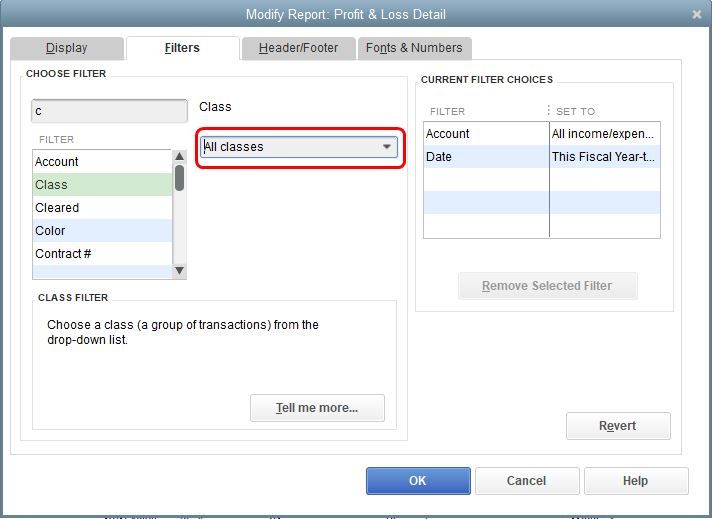Switch to the Header/Footer tab
The width and height of the screenshot is (712, 519).
298,48
